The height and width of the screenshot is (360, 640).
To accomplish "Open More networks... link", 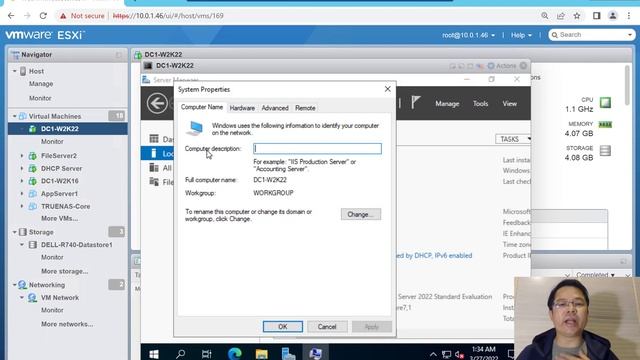I will pyautogui.click(x=67, y=324).
